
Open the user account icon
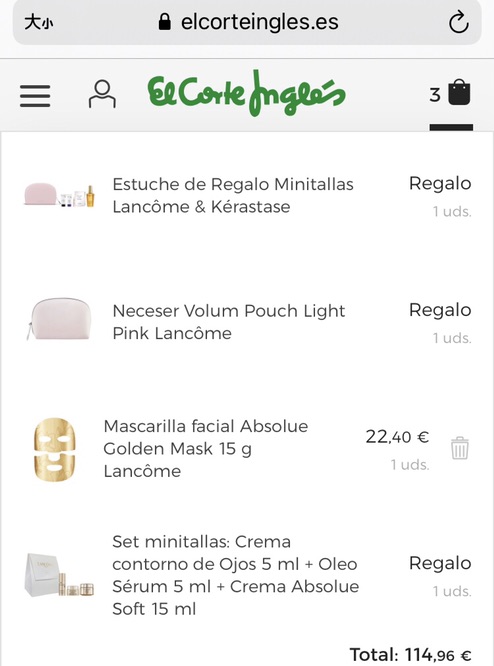click(102, 94)
